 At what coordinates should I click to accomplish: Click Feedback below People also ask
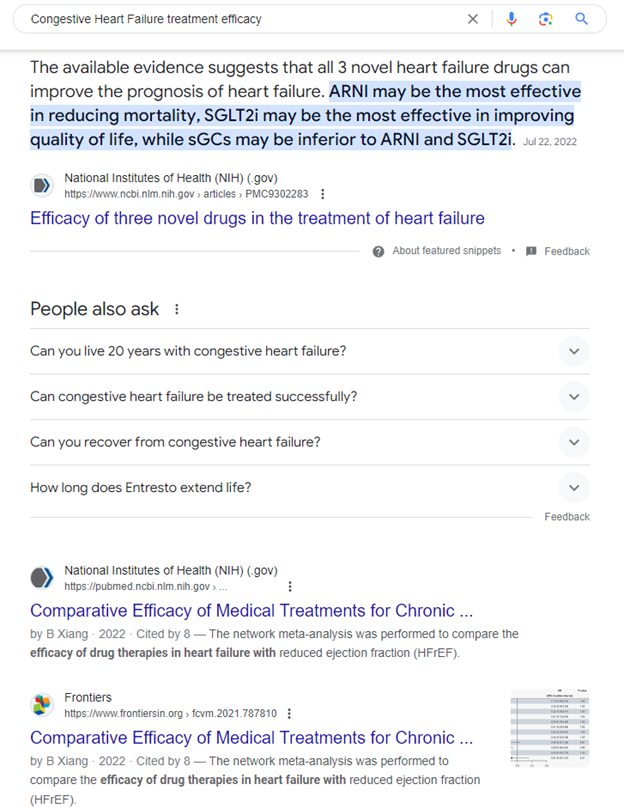point(567,517)
